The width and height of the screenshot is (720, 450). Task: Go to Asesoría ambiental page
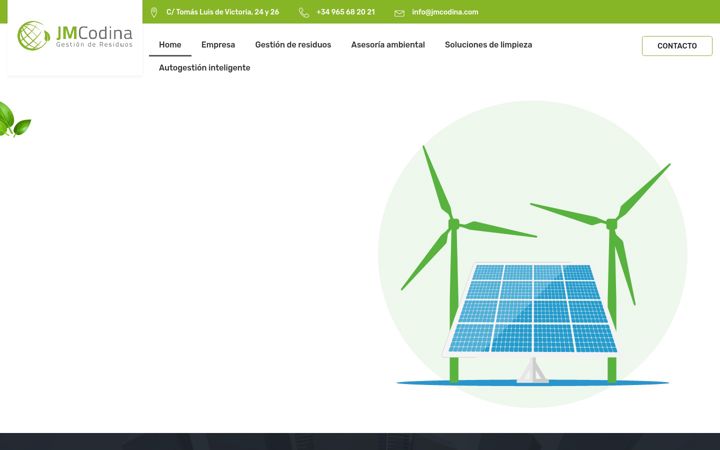tap(388, 45)
